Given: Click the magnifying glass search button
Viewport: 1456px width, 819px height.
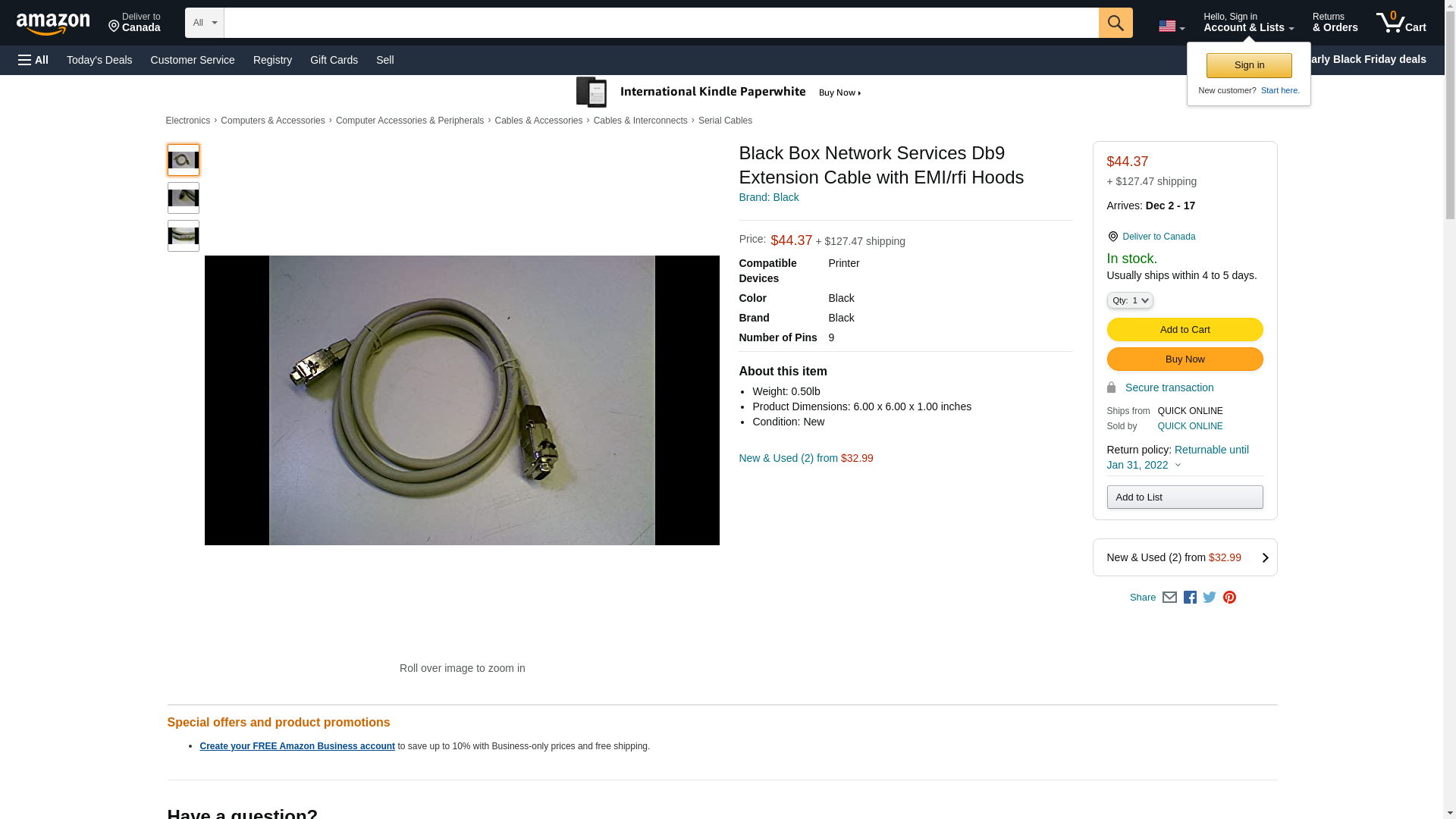Looking at the screenshot, I should tap(1115, 23).
